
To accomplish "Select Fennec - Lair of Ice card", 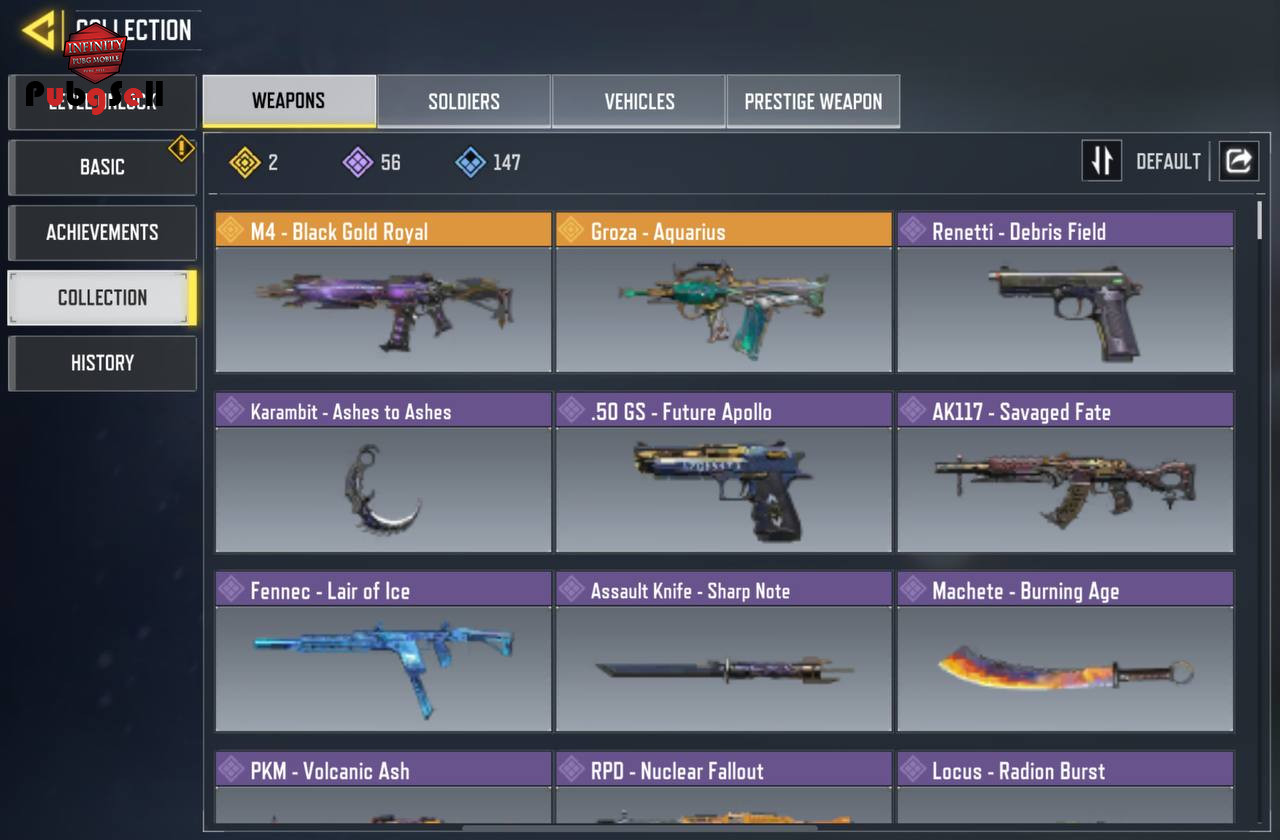I will point(383,652).
